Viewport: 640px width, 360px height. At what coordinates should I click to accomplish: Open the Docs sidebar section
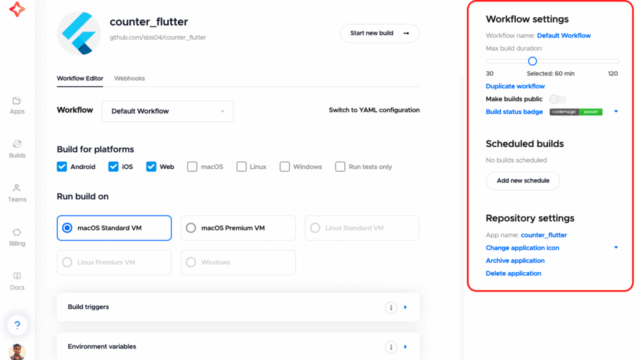pyautogui.click(x=17, y=281)
